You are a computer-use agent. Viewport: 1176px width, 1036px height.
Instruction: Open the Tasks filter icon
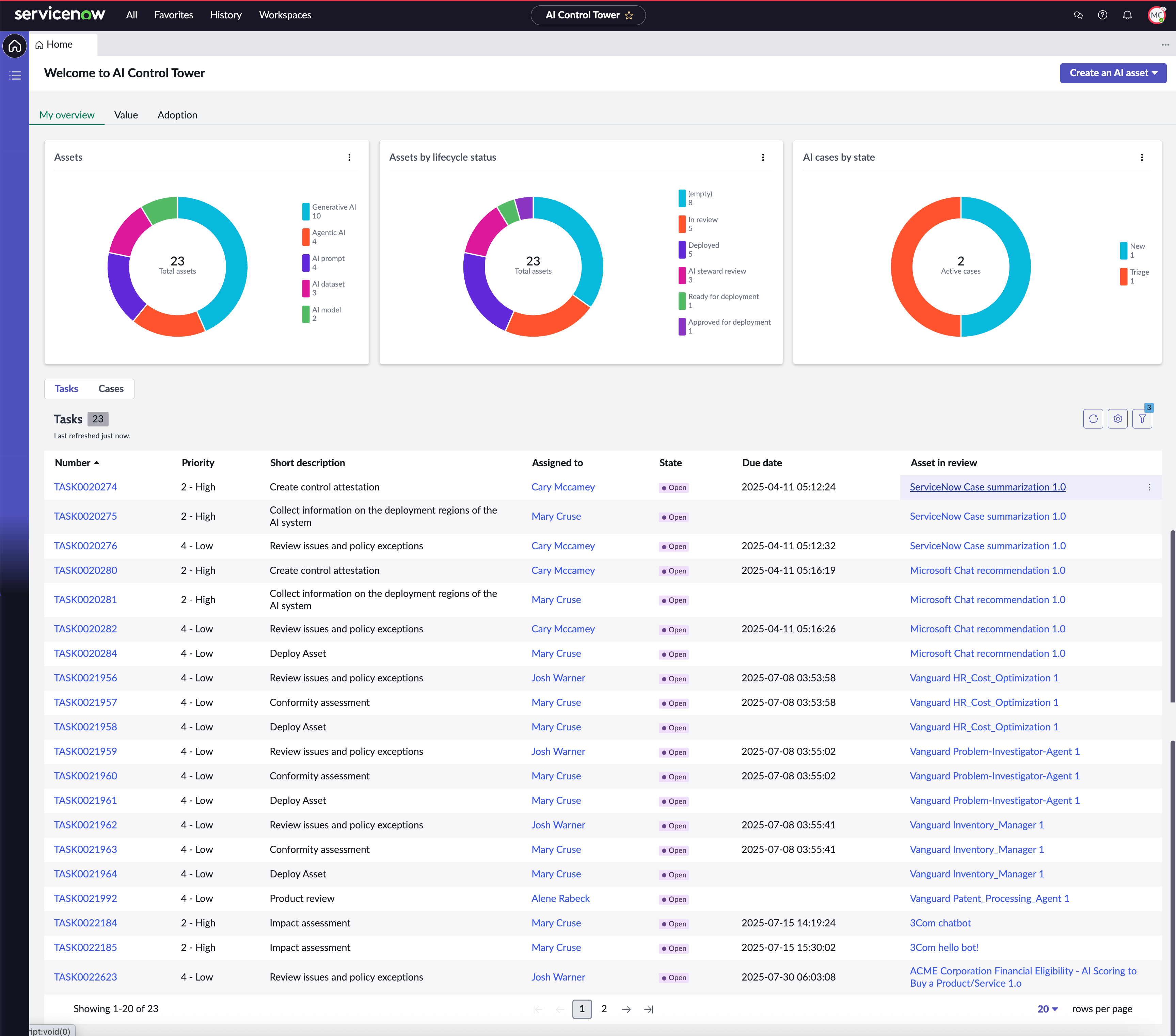click(1143, 419)
